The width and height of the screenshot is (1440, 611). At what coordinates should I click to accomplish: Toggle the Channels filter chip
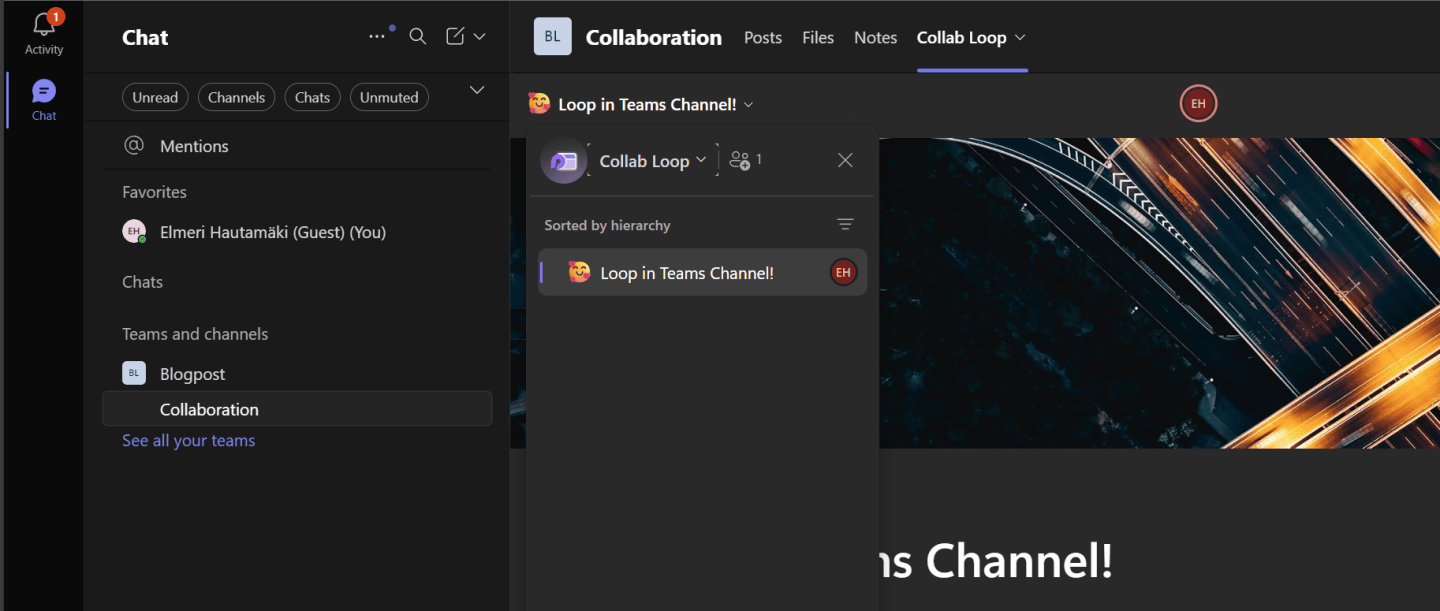pyautogui.click(x=236, y=97)
